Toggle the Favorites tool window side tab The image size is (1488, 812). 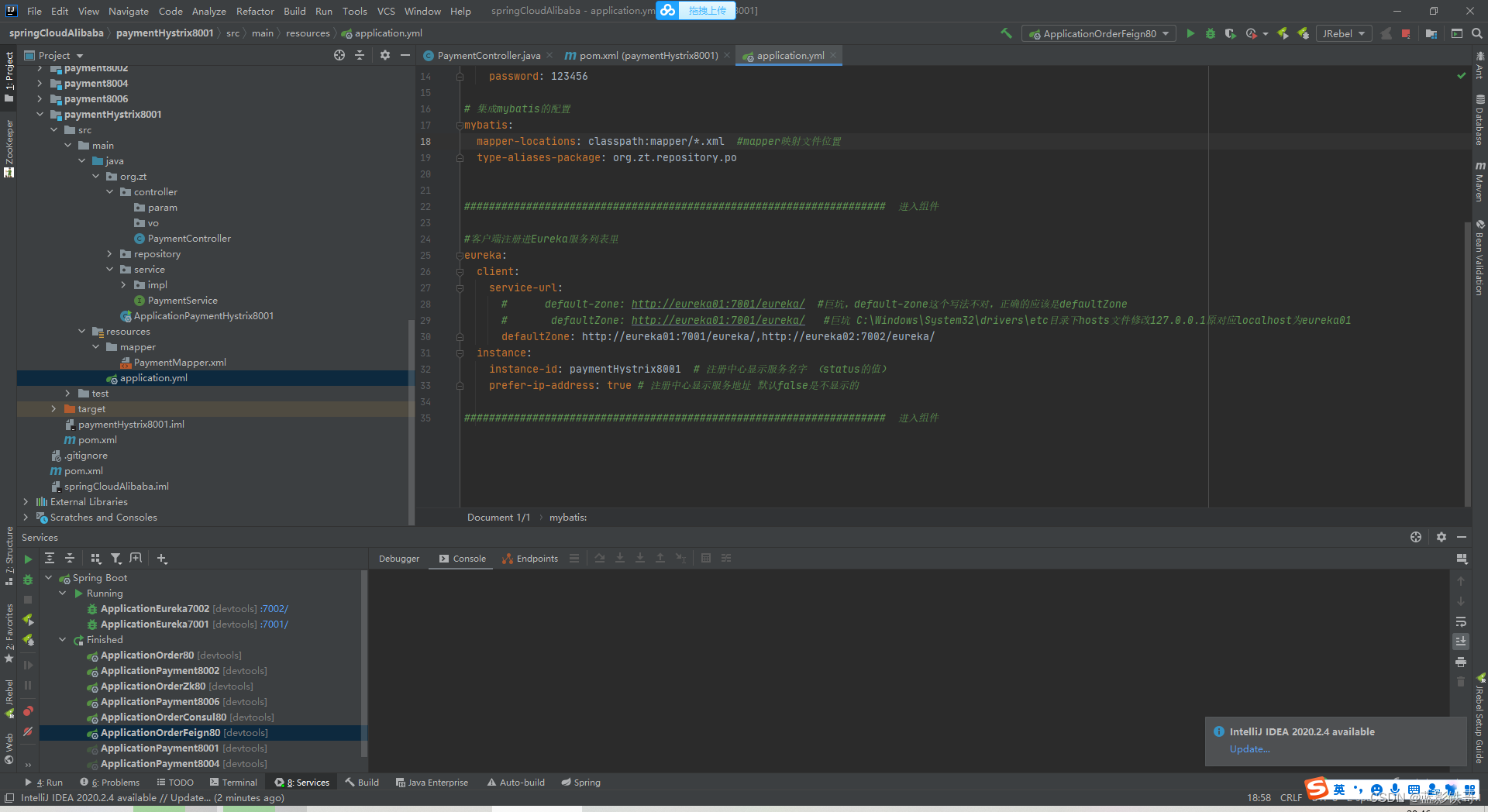(9, 632)
